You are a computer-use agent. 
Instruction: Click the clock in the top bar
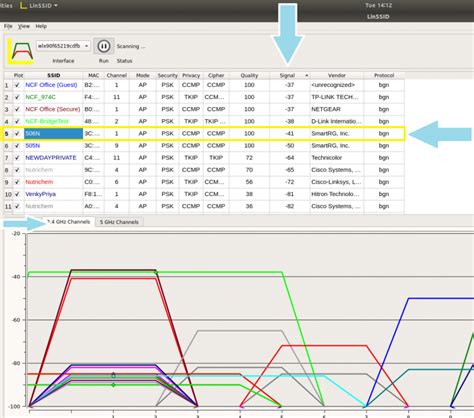pos(378,5)
